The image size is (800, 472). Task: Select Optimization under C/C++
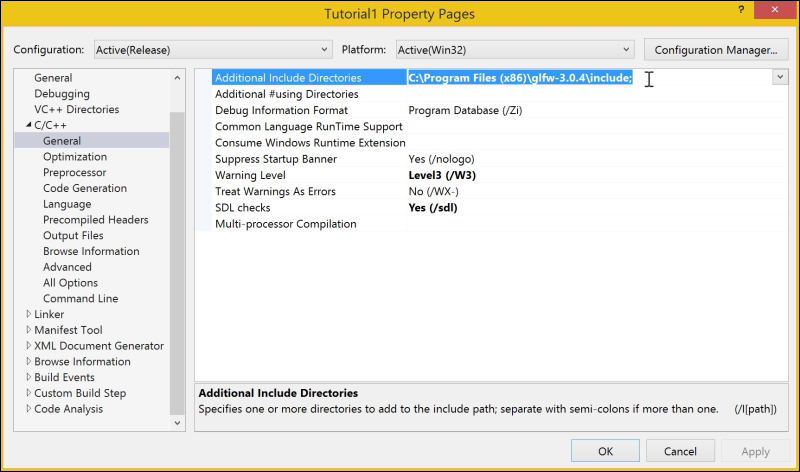[75, 157]
